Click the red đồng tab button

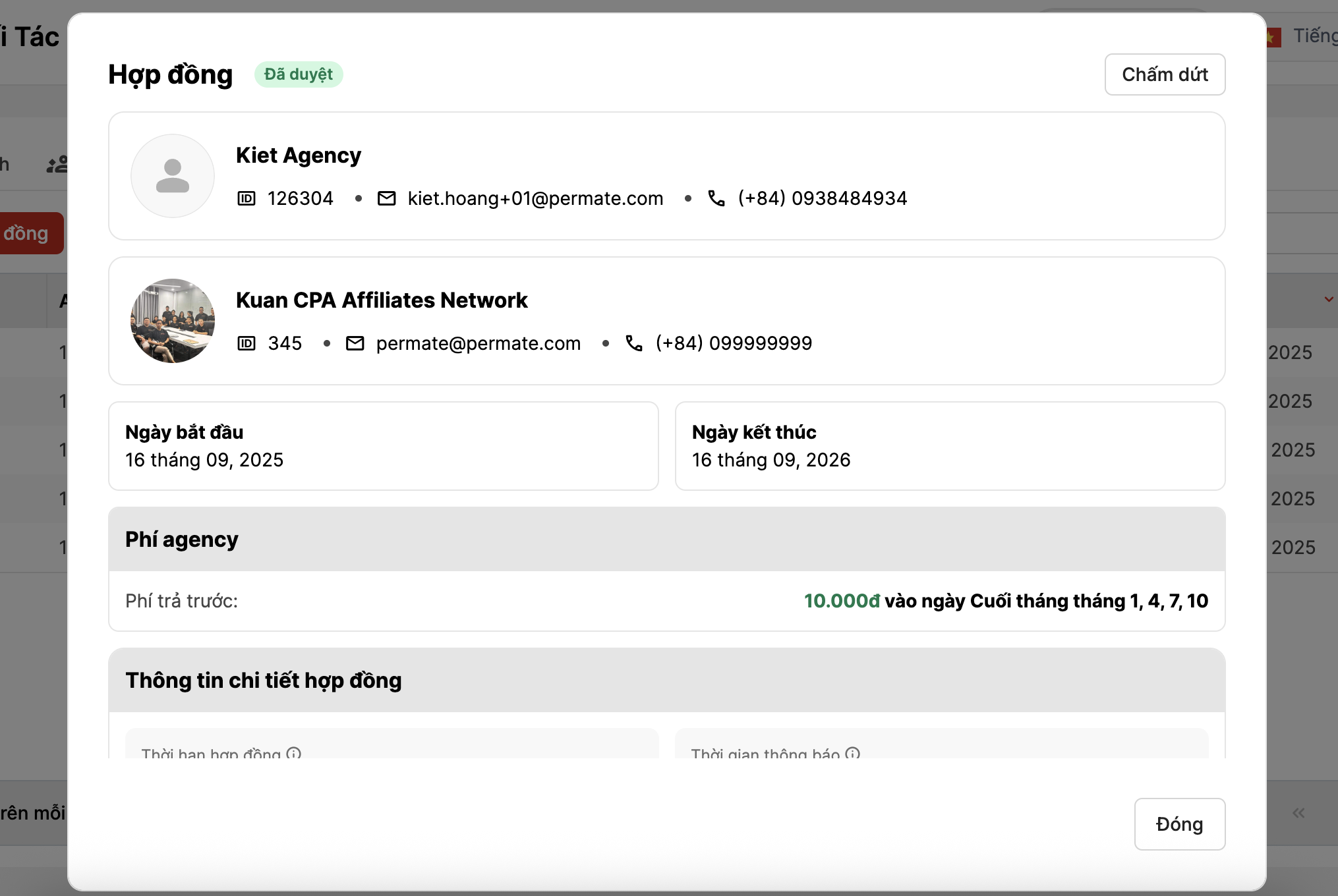click(x=30, y=233)
